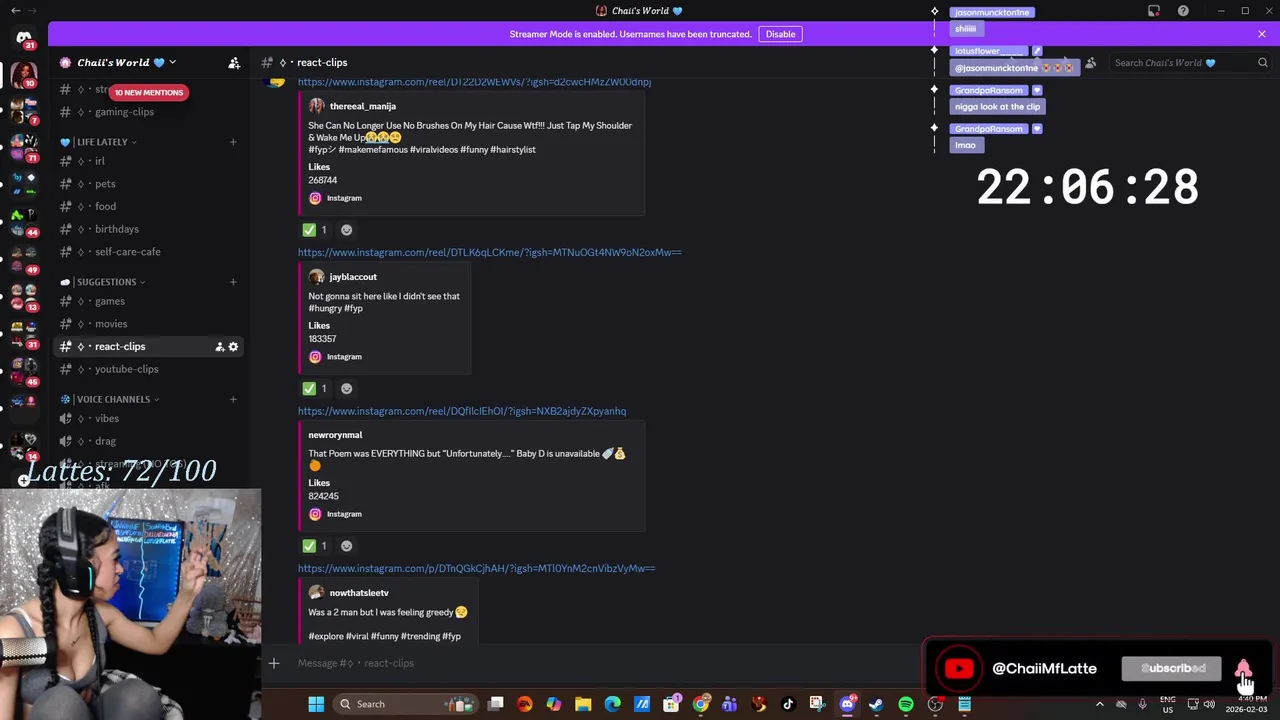Viewport: 1280px width, 720px height.
Task: Click the Discord help question mark icon
Action: point(1183,11)
